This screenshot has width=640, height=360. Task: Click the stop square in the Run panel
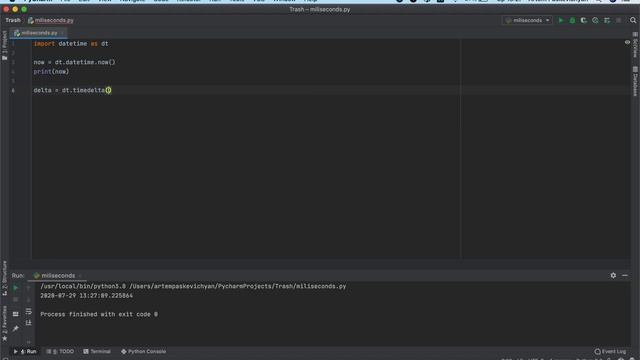tap(16, 300)
